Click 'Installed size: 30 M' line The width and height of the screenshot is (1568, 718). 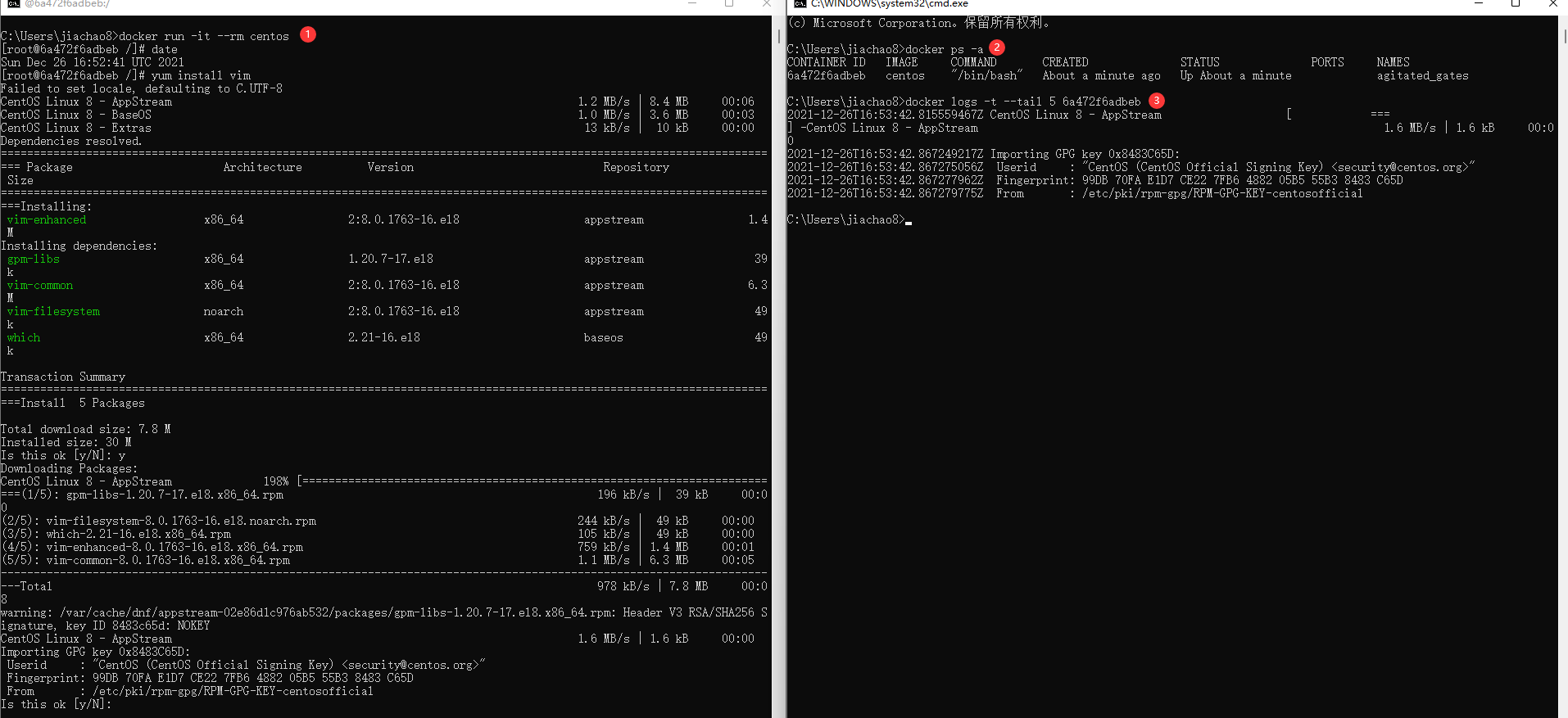point(66,442)
